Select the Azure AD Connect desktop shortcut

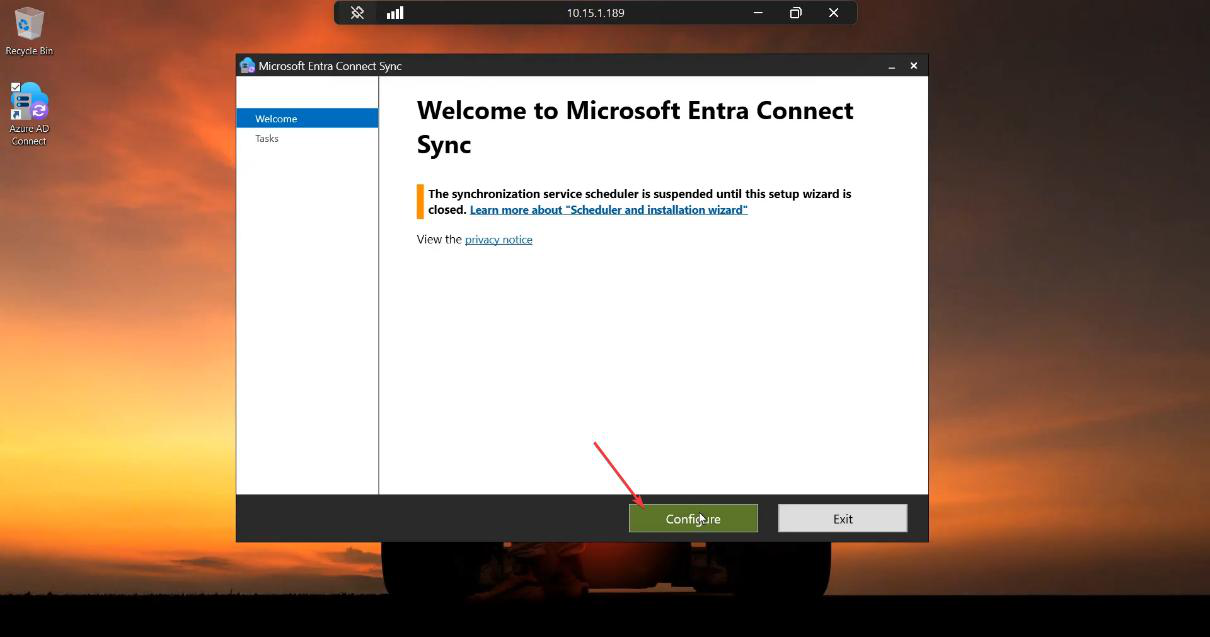[29, 114]
